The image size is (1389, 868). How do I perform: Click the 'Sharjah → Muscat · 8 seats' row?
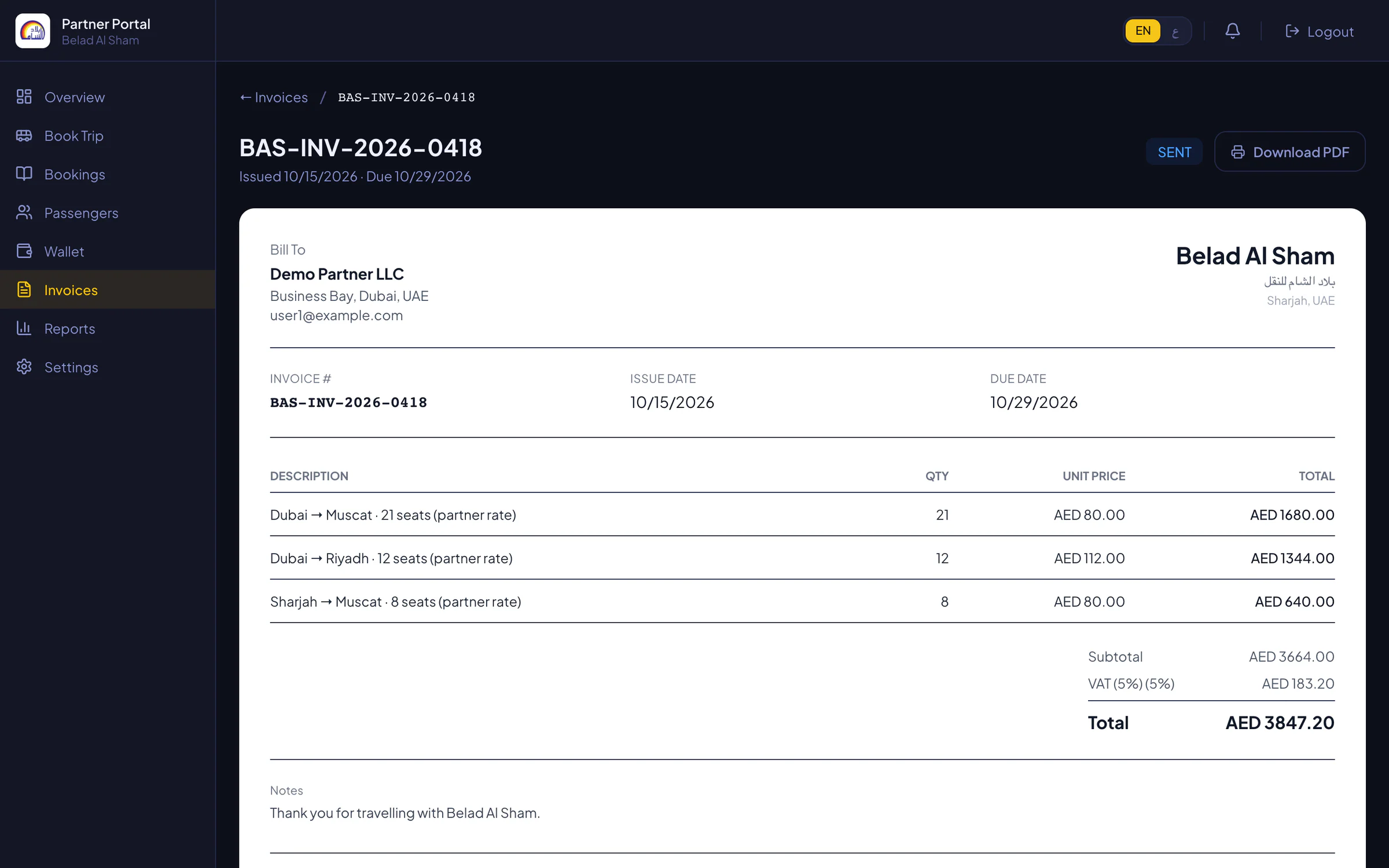[x=802, y=601]
